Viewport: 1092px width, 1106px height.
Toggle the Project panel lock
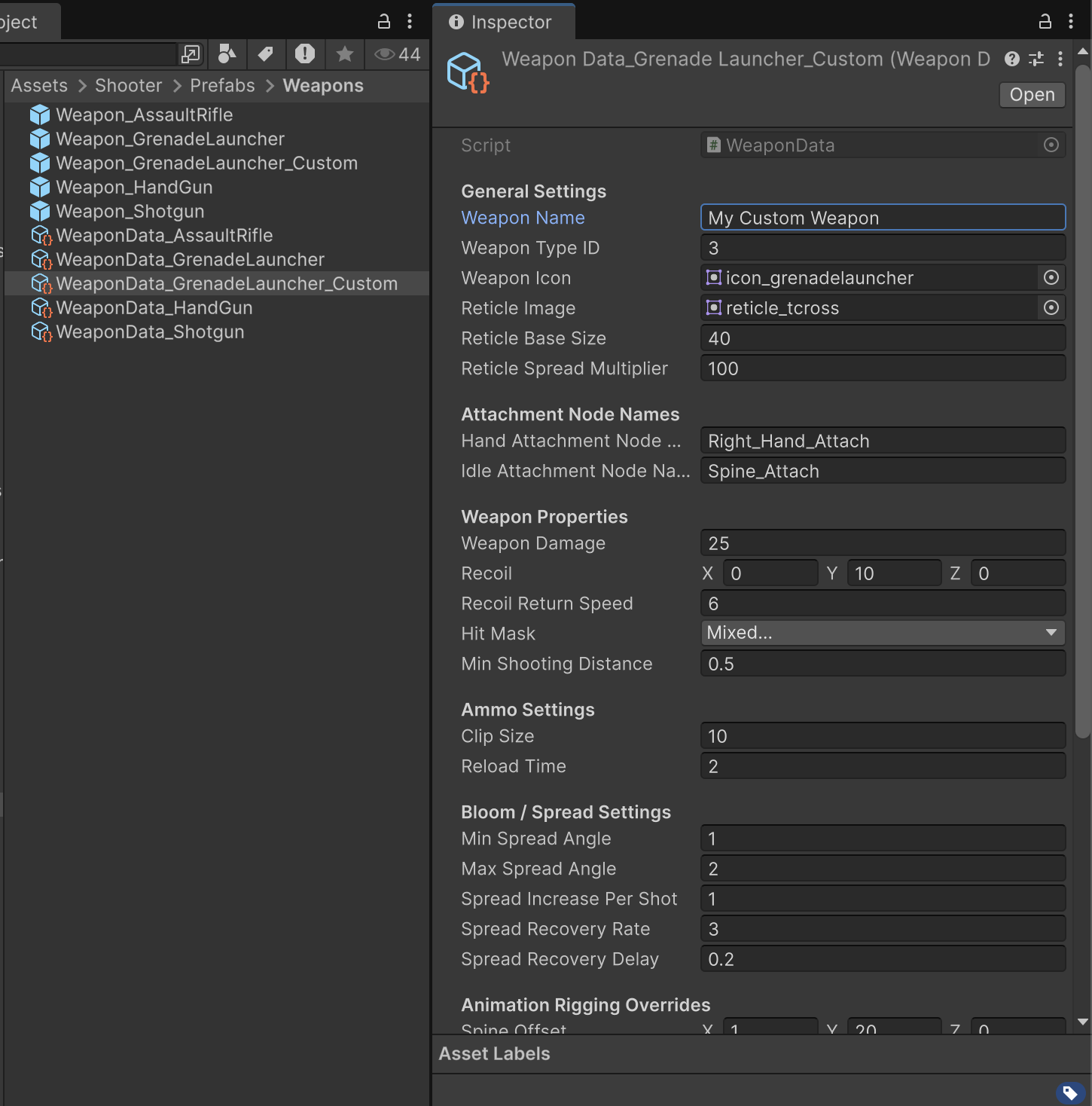click(x=384, y=21)
